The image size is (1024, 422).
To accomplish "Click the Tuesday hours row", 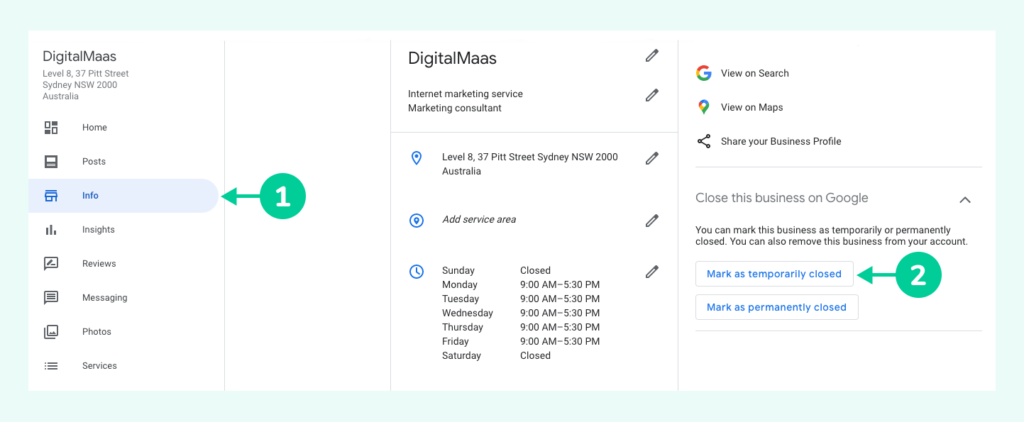I will (520, 299).
